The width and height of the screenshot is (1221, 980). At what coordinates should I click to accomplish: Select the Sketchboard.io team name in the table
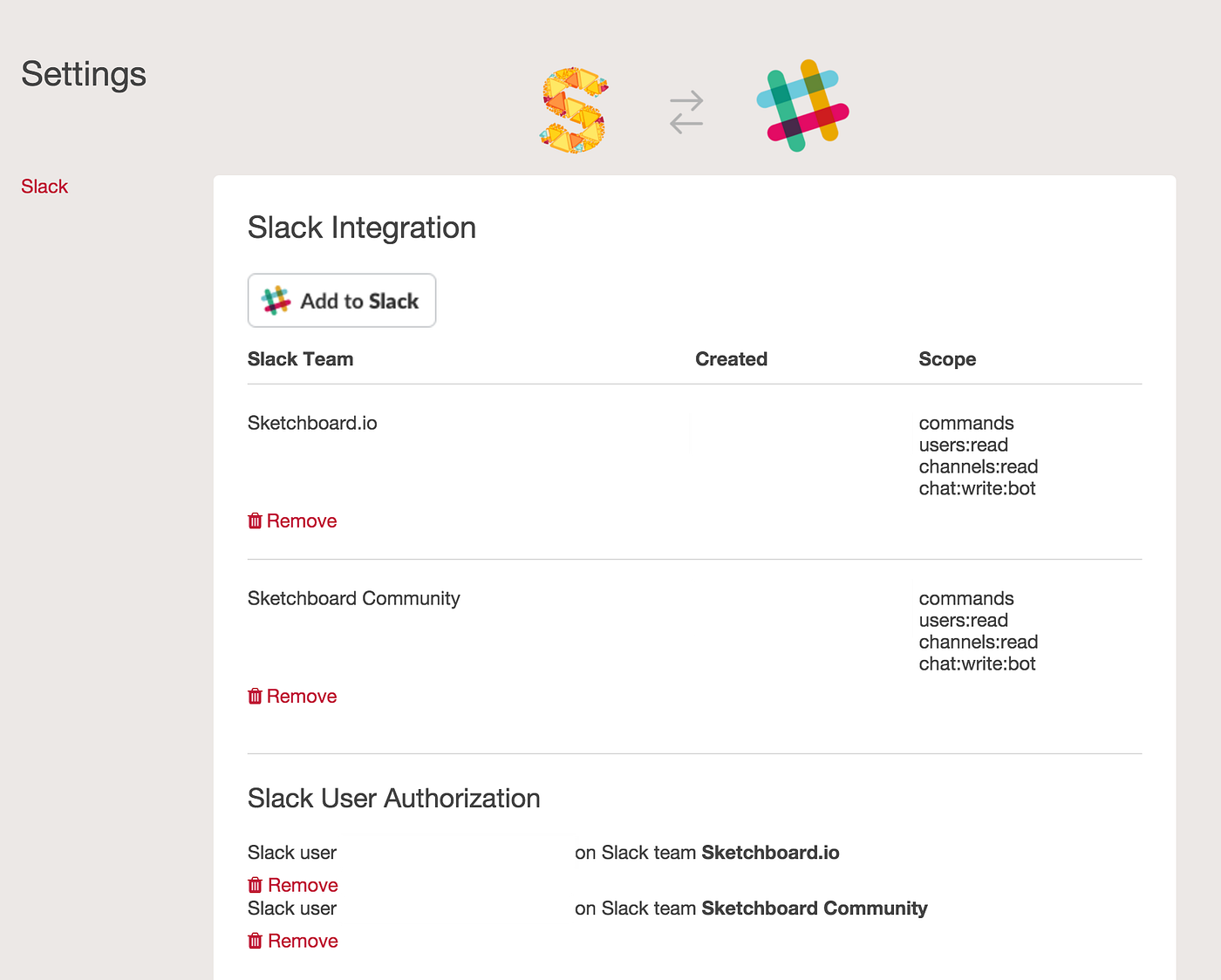pyautogui.click(x=311, y=422)
